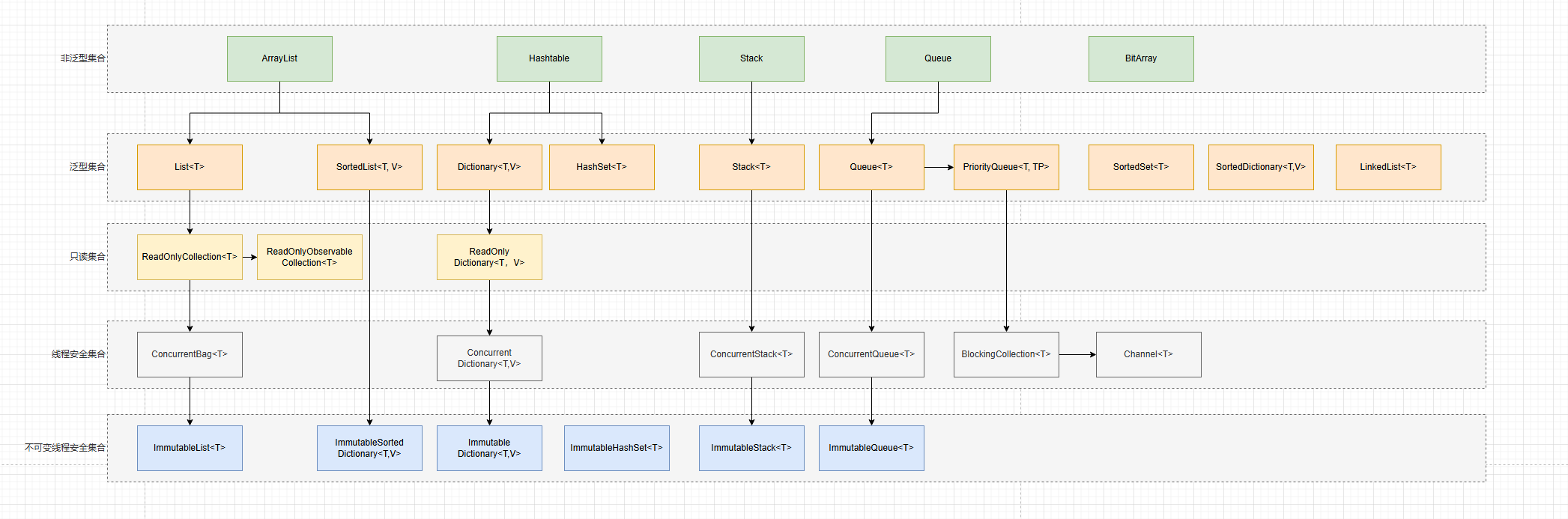Select the Queue<T> node
The width and height of the screenshot is (1568, 519).
[871, 167]
